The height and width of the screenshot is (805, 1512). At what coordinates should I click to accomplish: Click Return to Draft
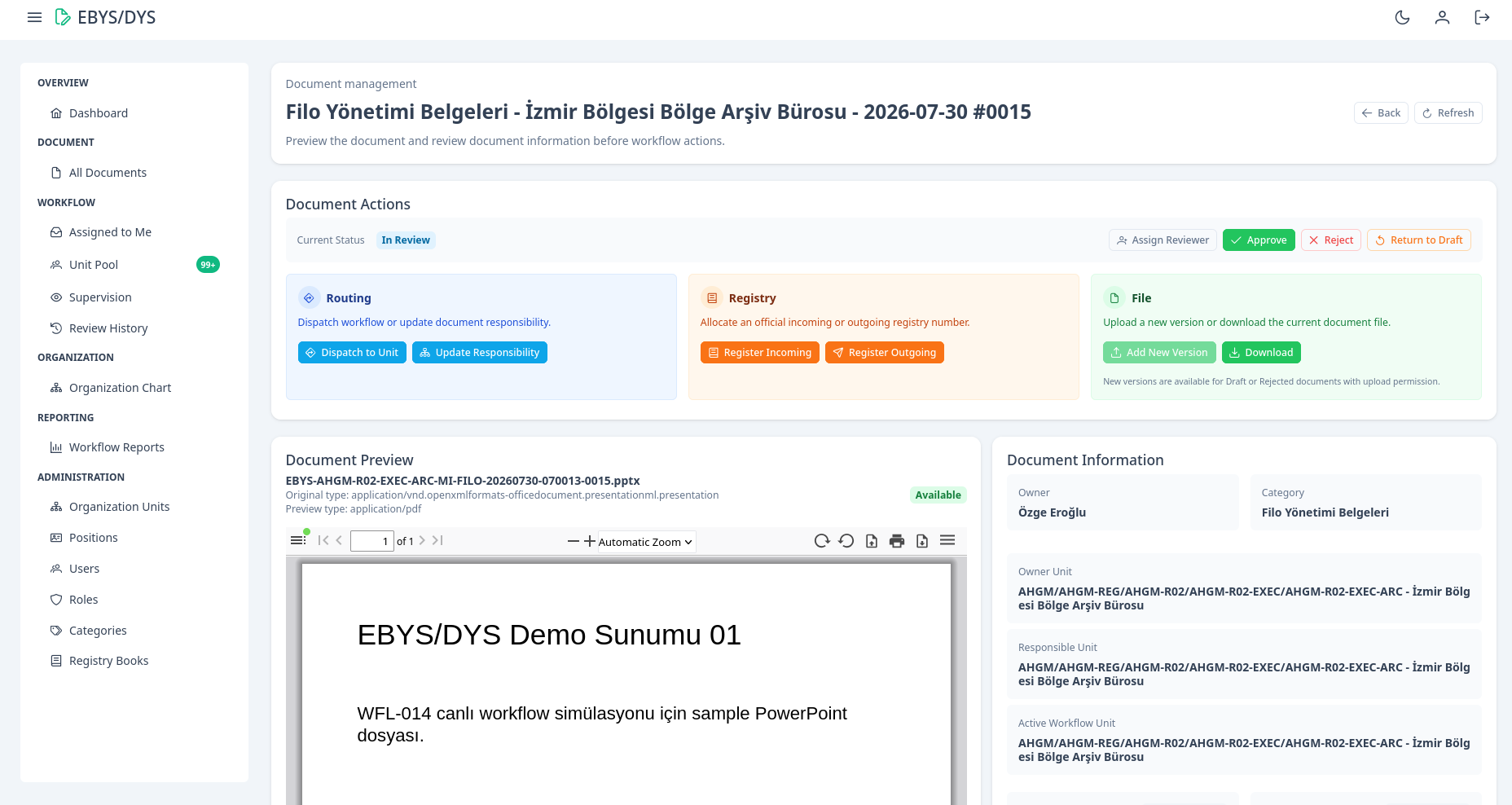1418,240
